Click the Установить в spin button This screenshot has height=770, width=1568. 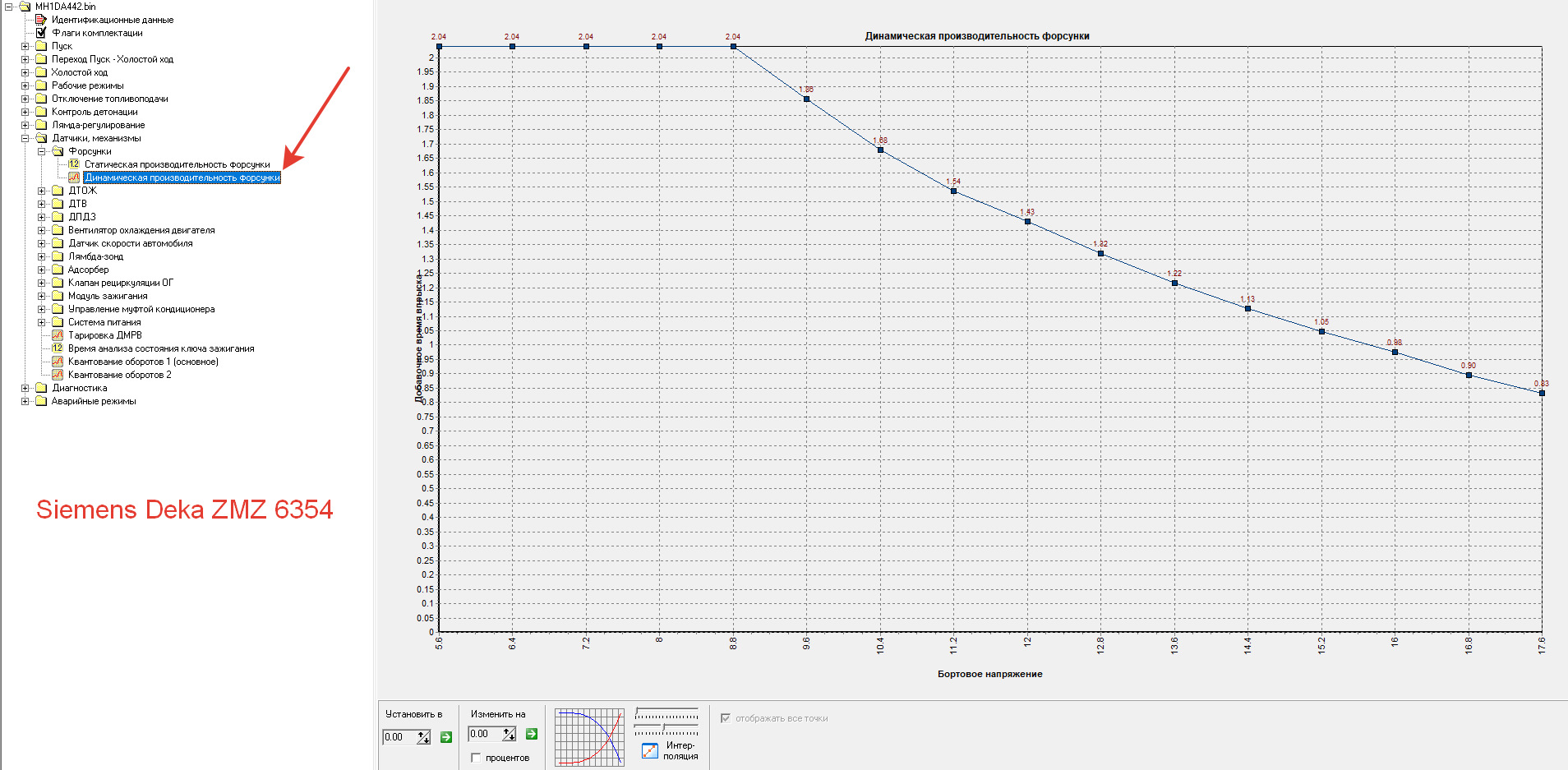click(x=424, y=737)
